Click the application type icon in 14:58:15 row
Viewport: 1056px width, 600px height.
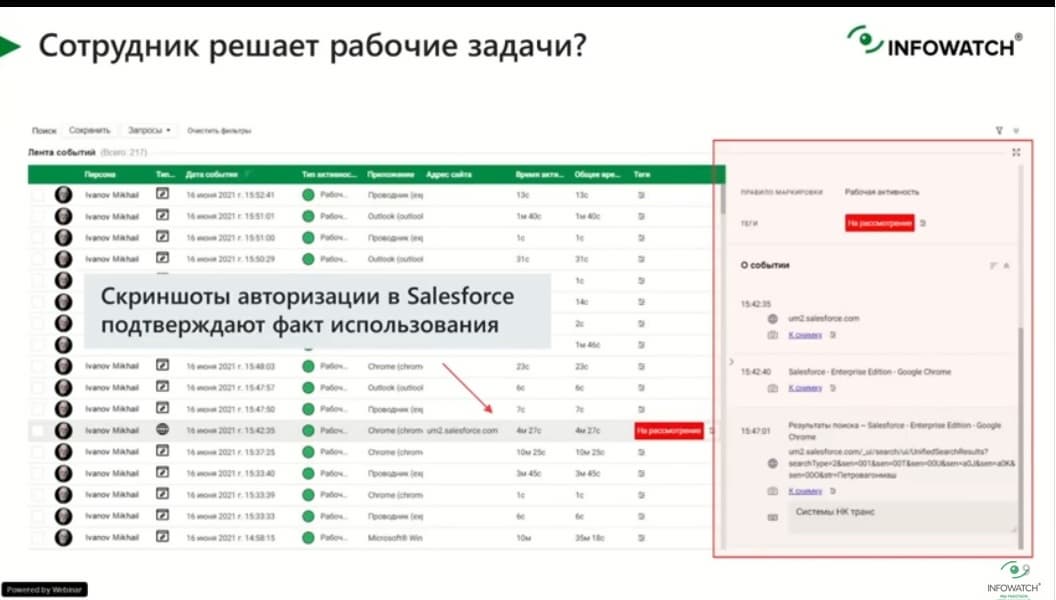pos(162,537)
